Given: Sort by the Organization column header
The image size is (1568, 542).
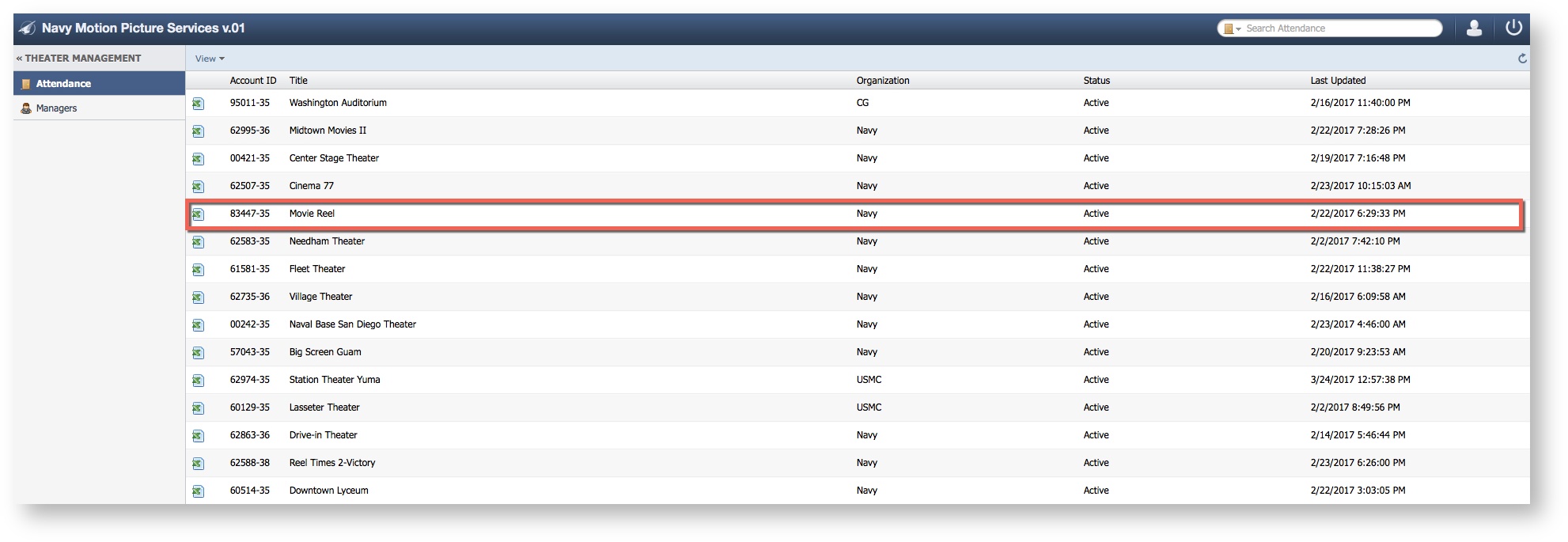Looking at the screenshot, I should point(882,81).
